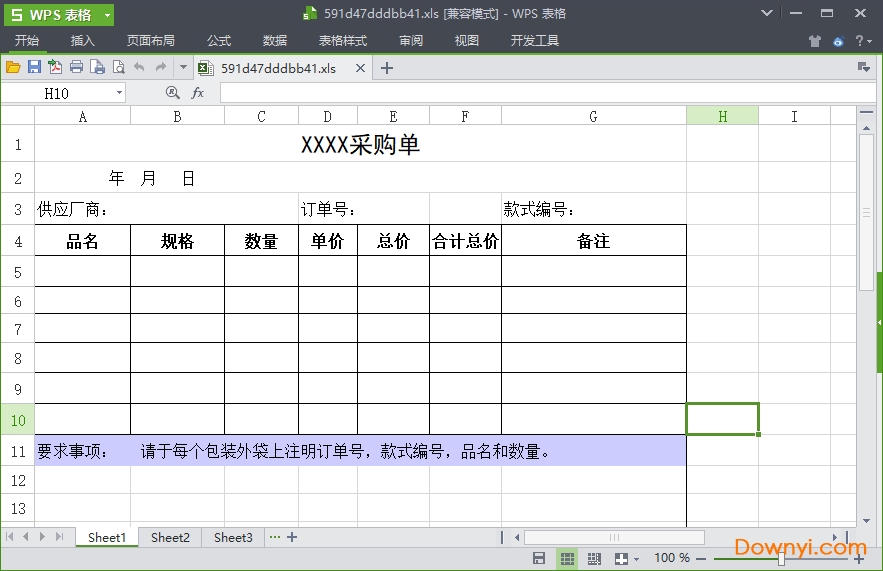The width and height of the screenshot is (883, 571).
Task: Click the 要求事项 note row
Action: click(x=360, y=450)
